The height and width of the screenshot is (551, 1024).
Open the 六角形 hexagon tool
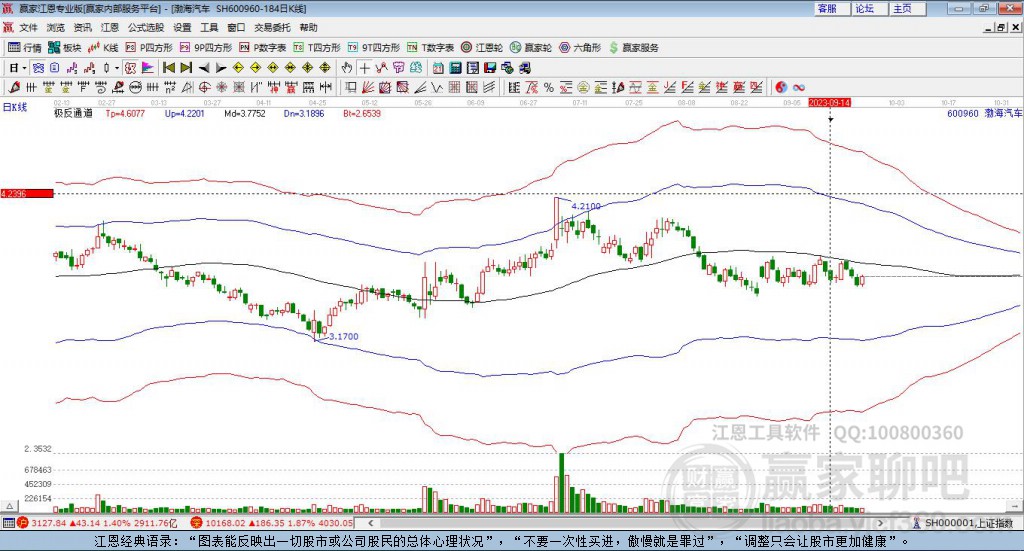(x=580, y=48)
